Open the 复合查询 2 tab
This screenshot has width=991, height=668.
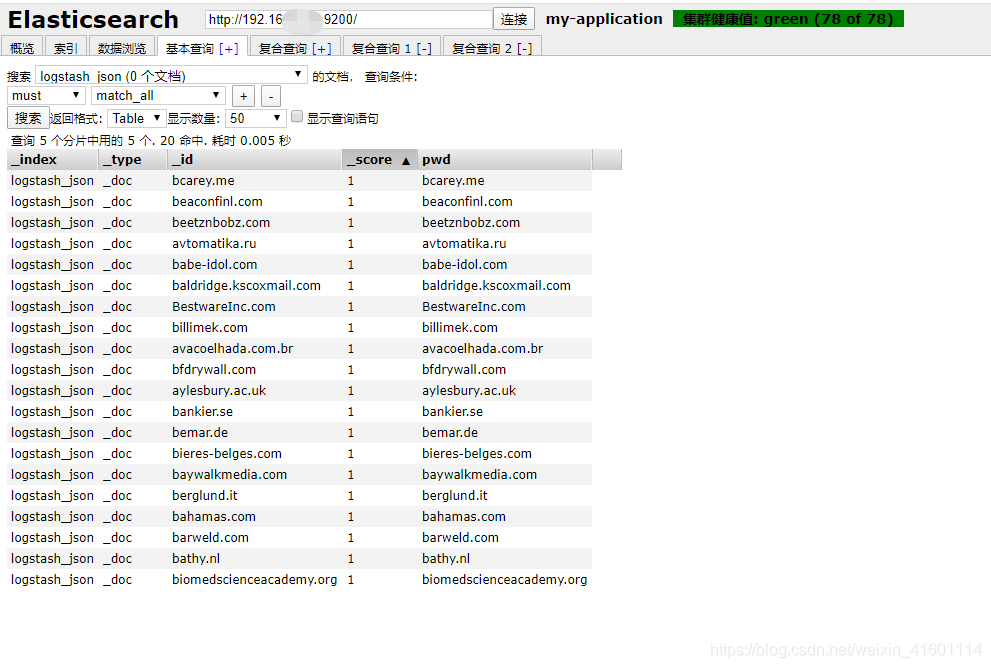[x=482, y=49]
